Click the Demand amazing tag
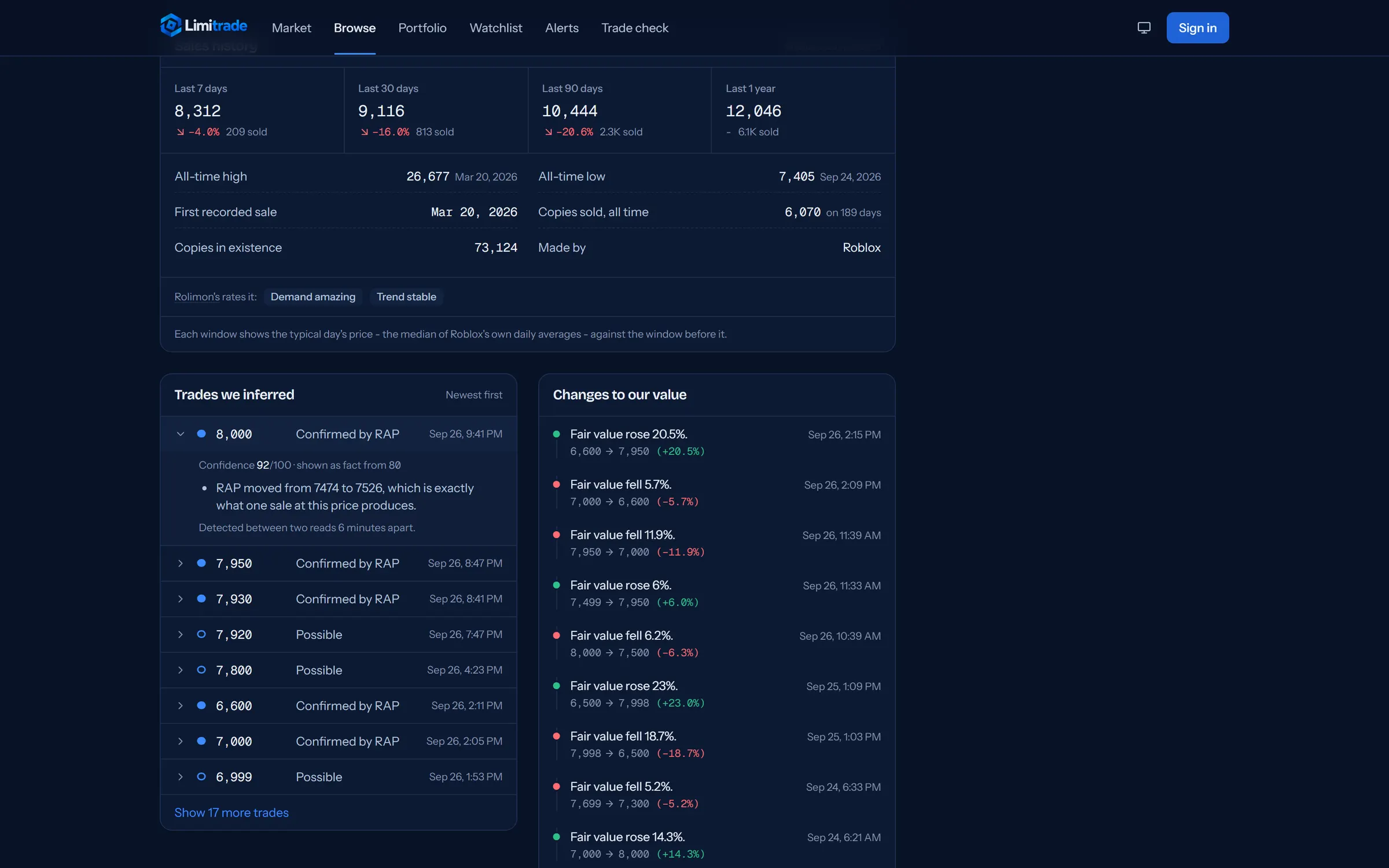Screen dimensions: 1389x868 click(313, 297)
